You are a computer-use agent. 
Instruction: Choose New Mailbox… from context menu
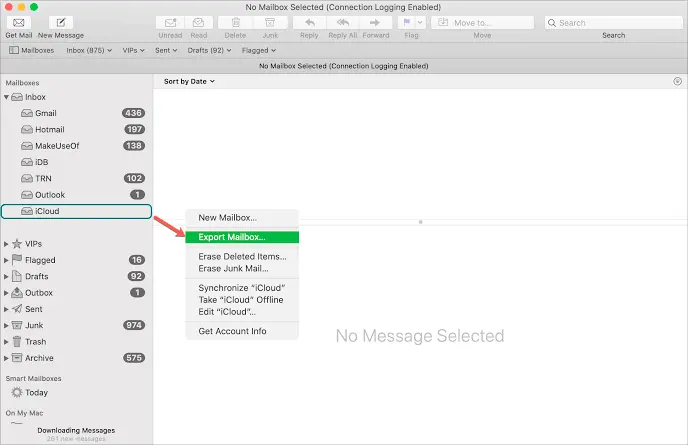(x=242, y=218)
